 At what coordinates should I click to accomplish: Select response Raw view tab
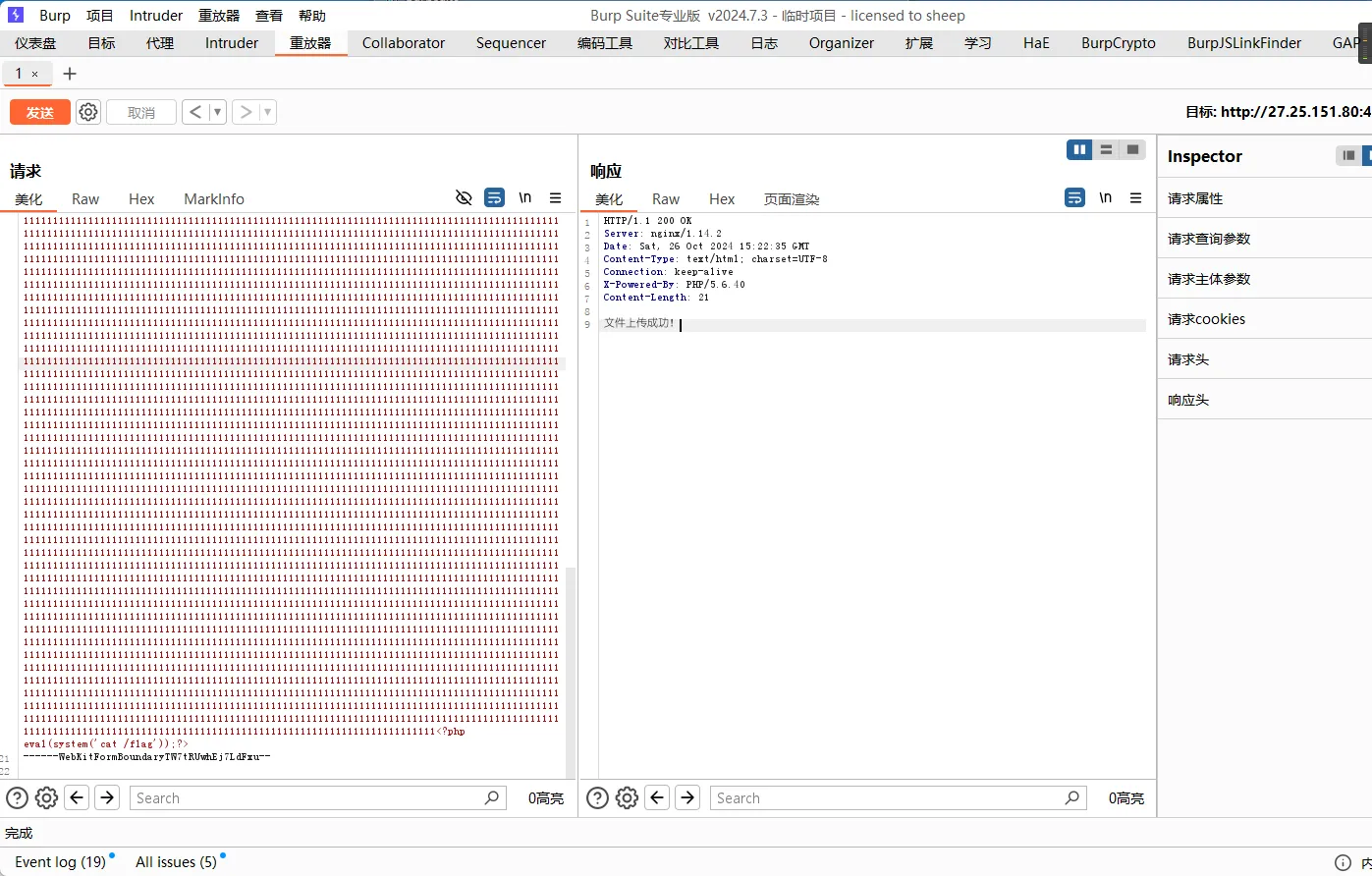[666, 198]
